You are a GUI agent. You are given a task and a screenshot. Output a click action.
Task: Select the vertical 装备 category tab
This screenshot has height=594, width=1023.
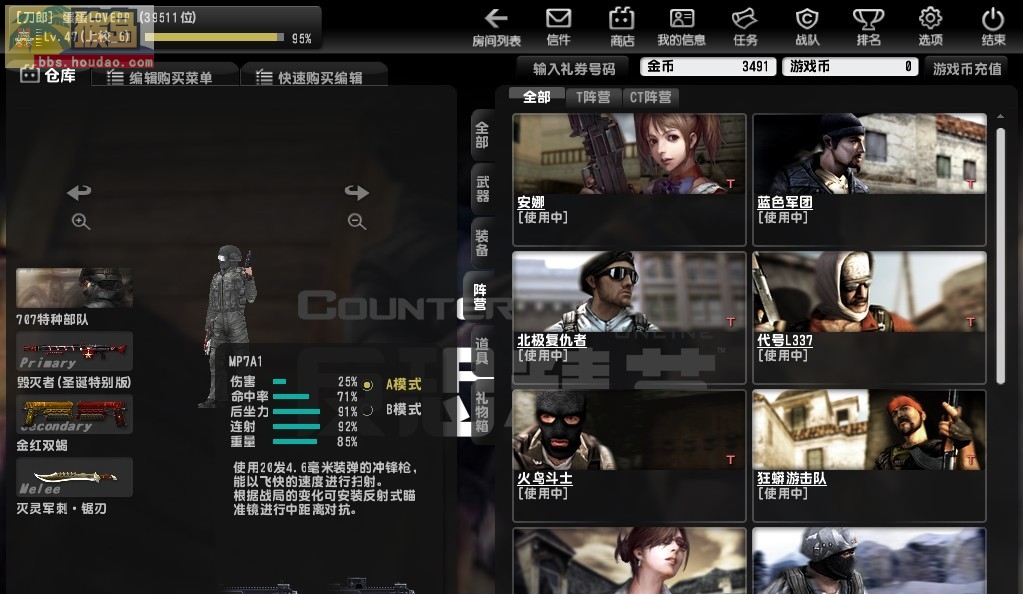[482, 243]
